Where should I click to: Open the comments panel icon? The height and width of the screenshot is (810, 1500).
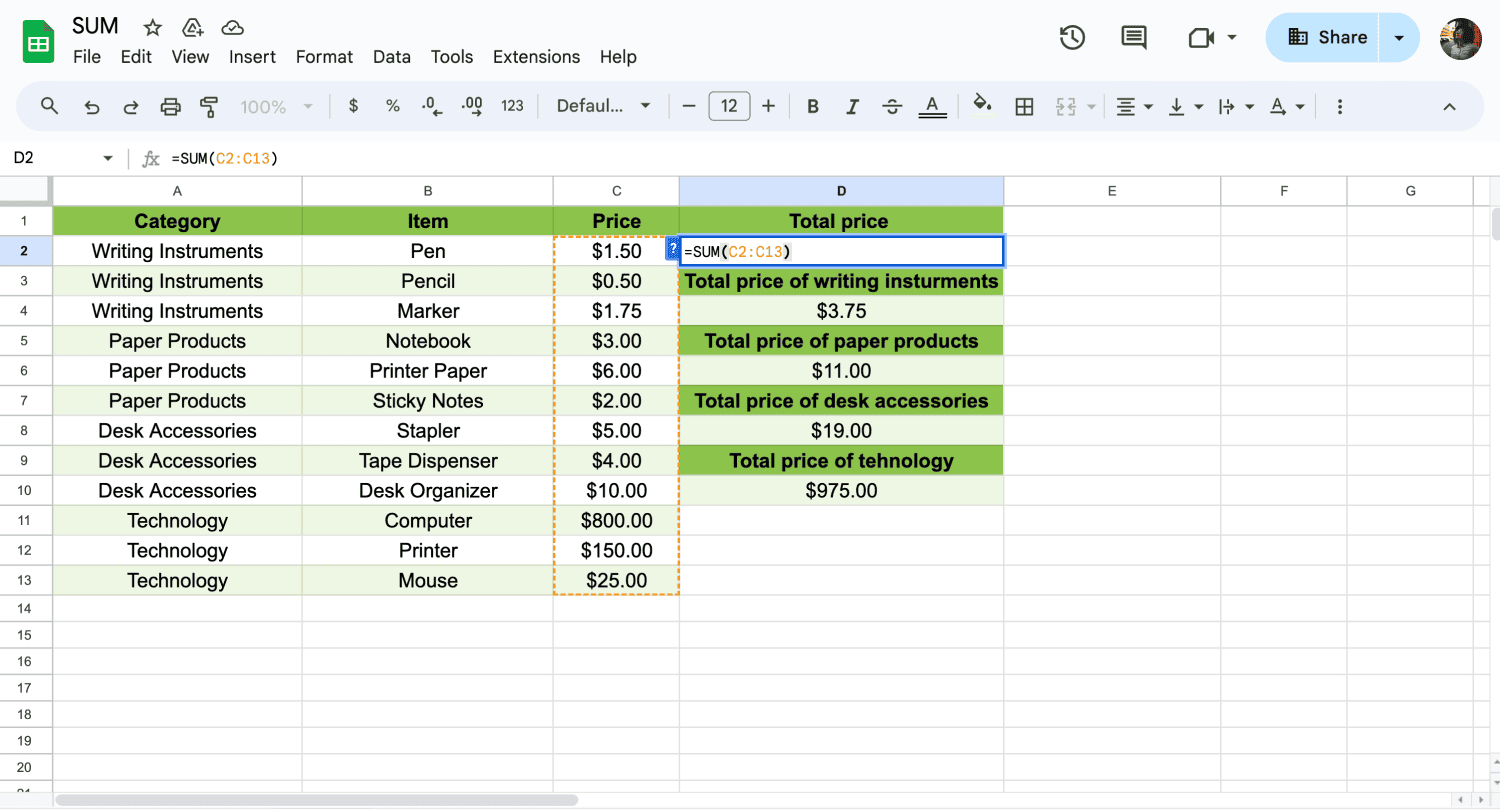(x=1133, y=38)
